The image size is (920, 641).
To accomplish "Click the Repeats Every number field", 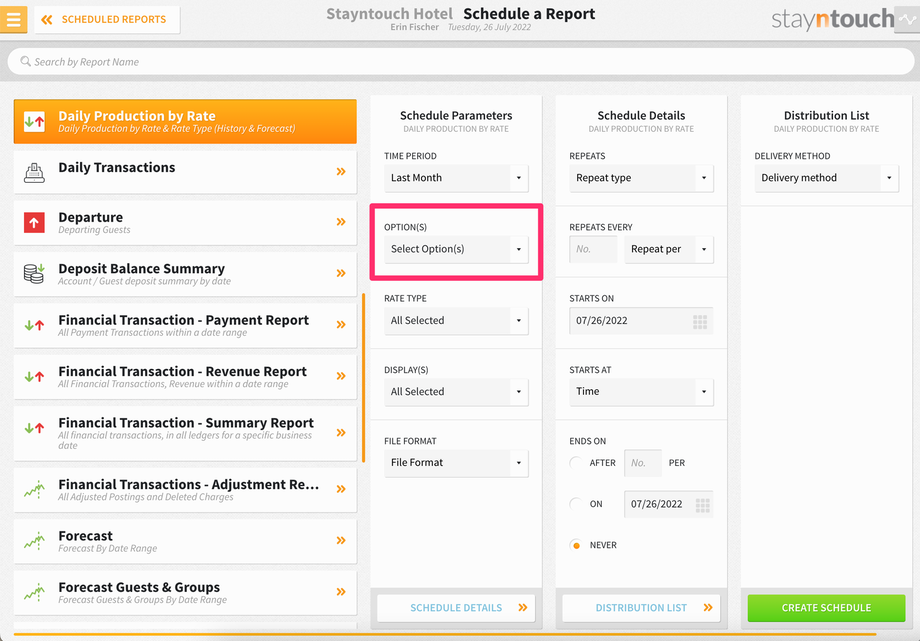I will (x=593, y=249).
